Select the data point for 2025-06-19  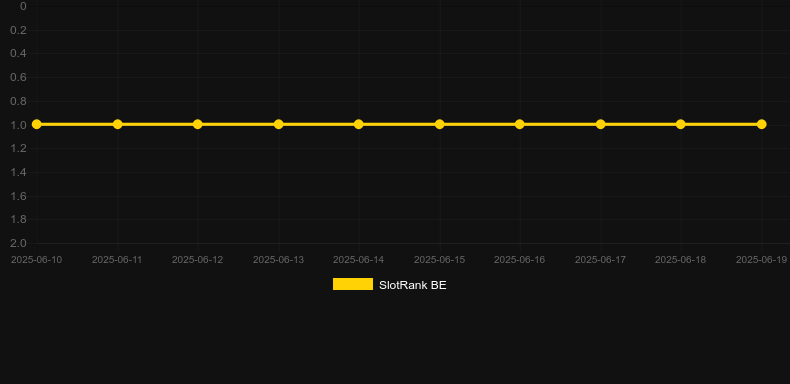[x=761, y=124]
